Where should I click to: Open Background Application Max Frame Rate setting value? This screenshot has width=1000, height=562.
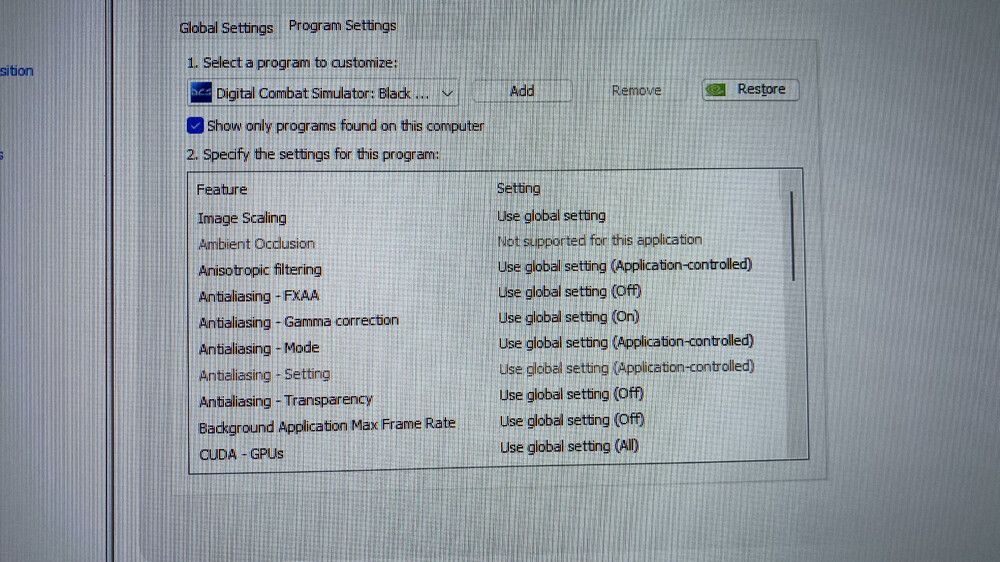click(x=571, y=420)
